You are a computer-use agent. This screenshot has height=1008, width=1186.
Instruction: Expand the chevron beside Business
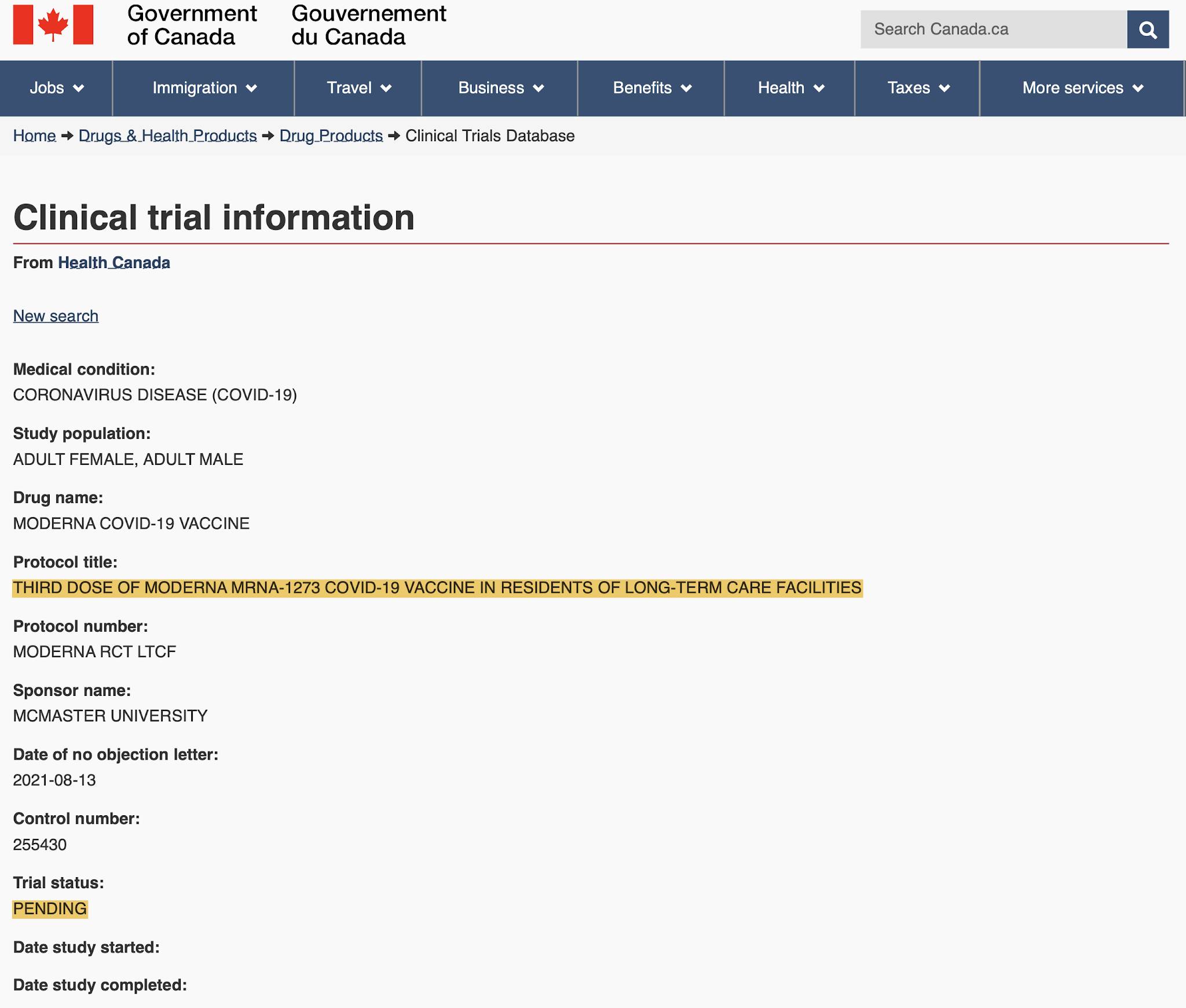tap(539, 89)
